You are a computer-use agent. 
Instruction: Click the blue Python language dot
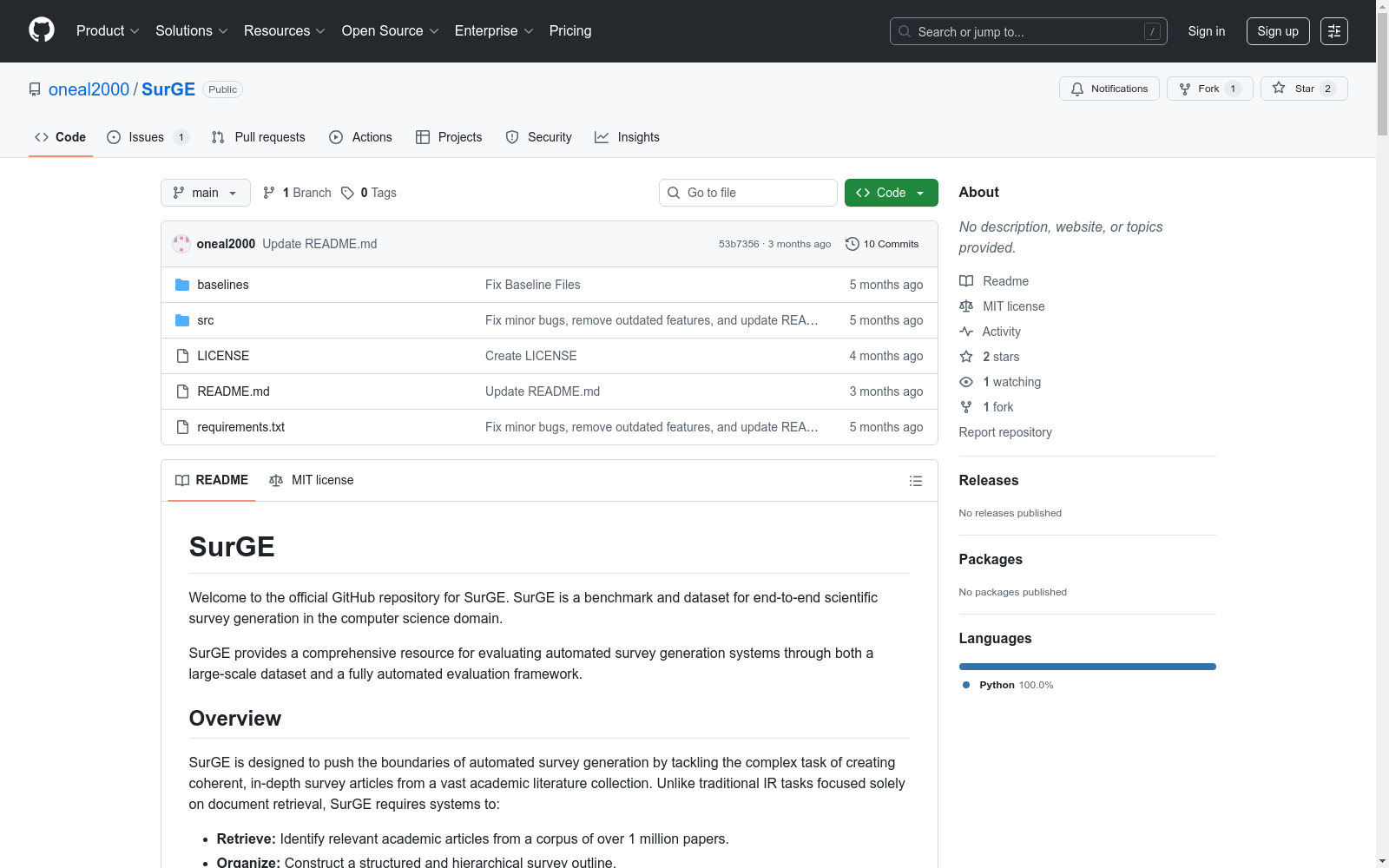tap(966, 685)
